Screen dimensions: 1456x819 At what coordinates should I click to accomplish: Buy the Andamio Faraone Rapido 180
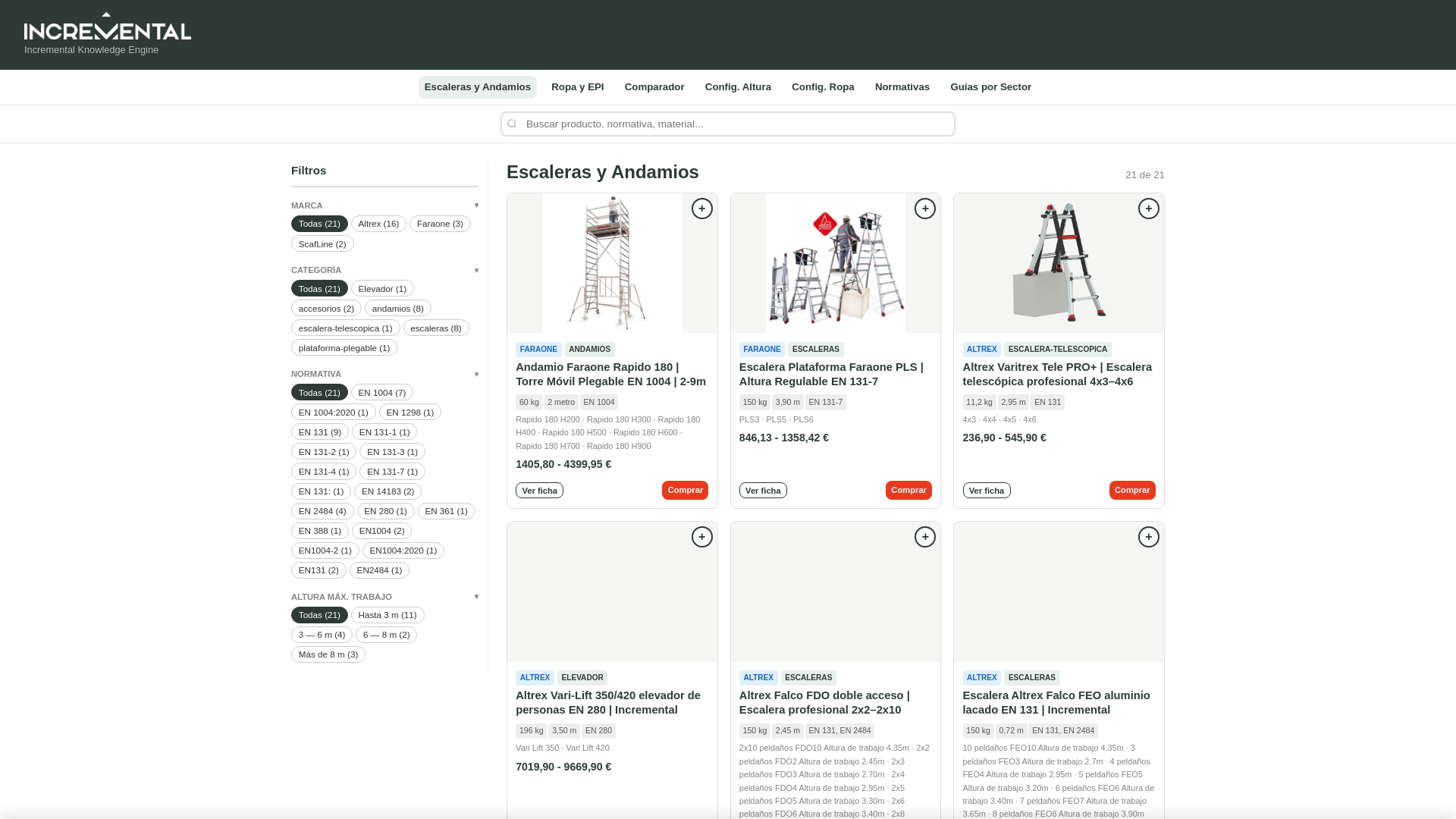pos(685,491)
